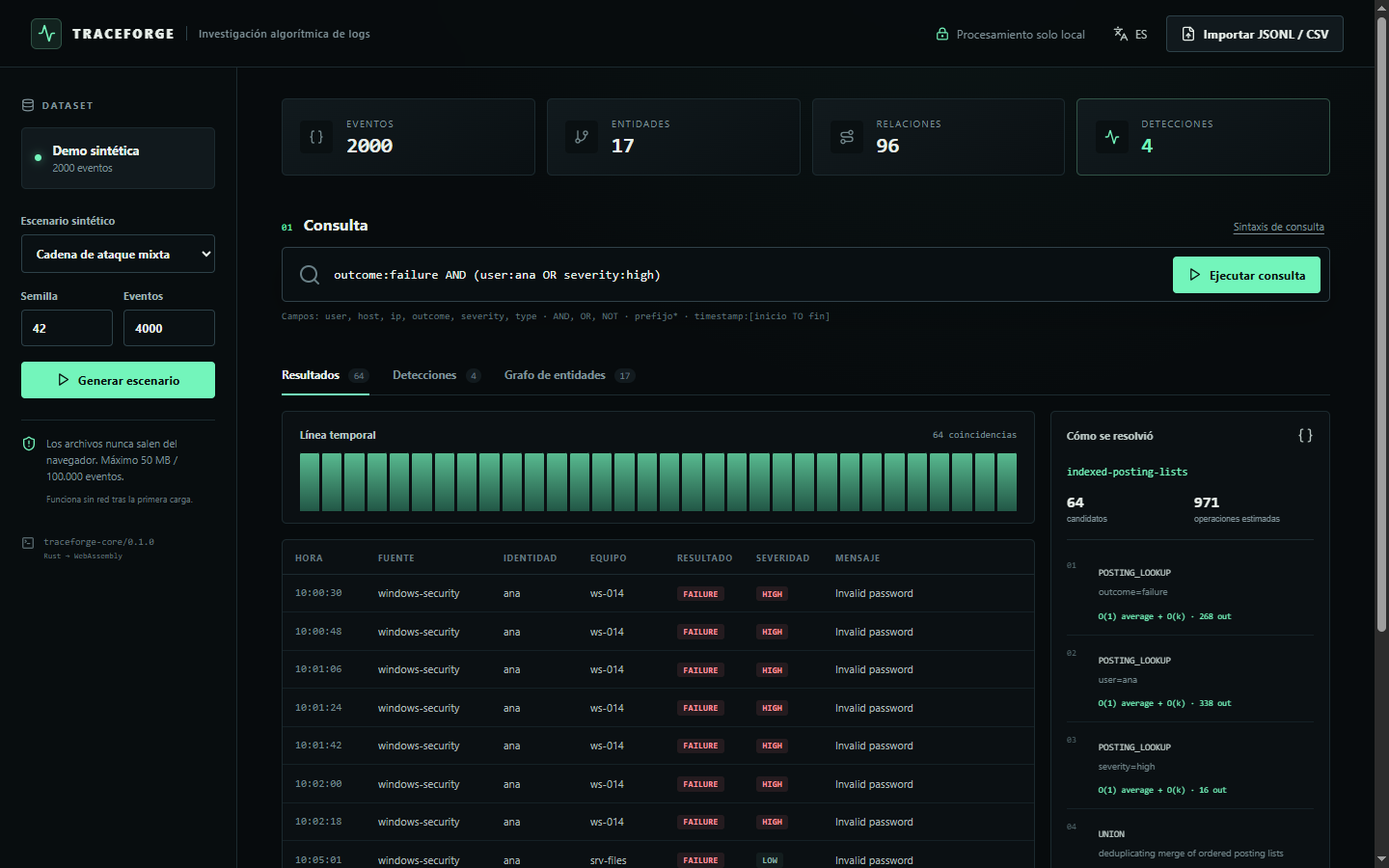The image size is (1389, 868).
Task: Click the Semilla input field
Action: (x=67, y=328)
